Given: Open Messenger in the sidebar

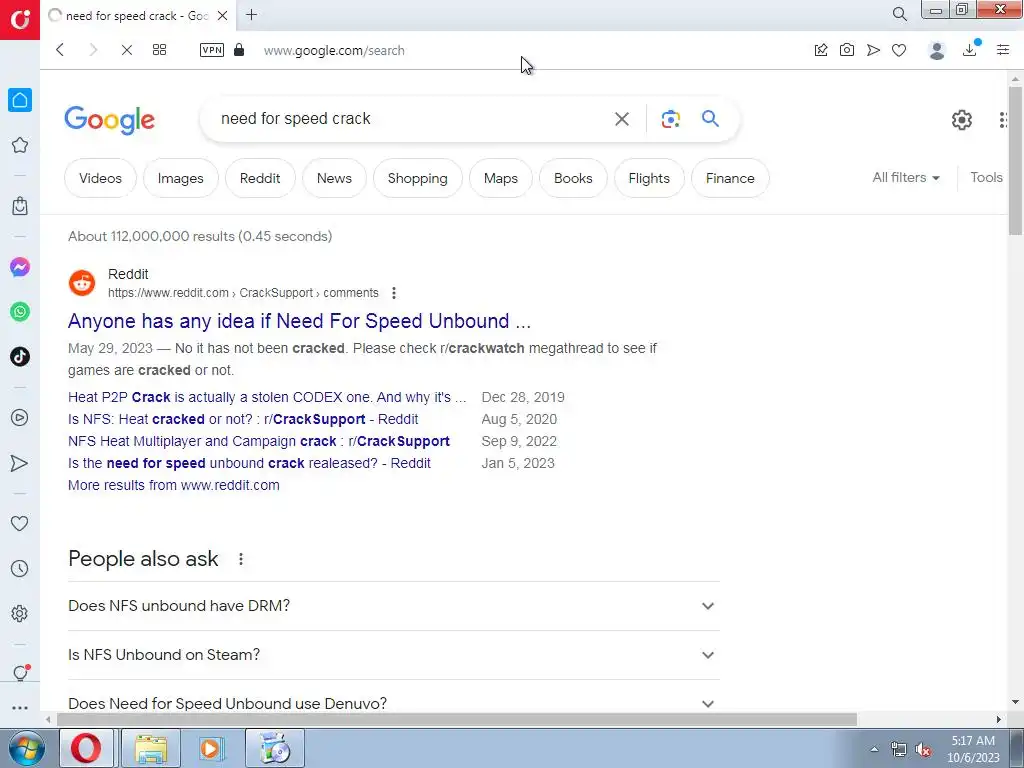Looking at the screenshot, I should coord(20,267).
